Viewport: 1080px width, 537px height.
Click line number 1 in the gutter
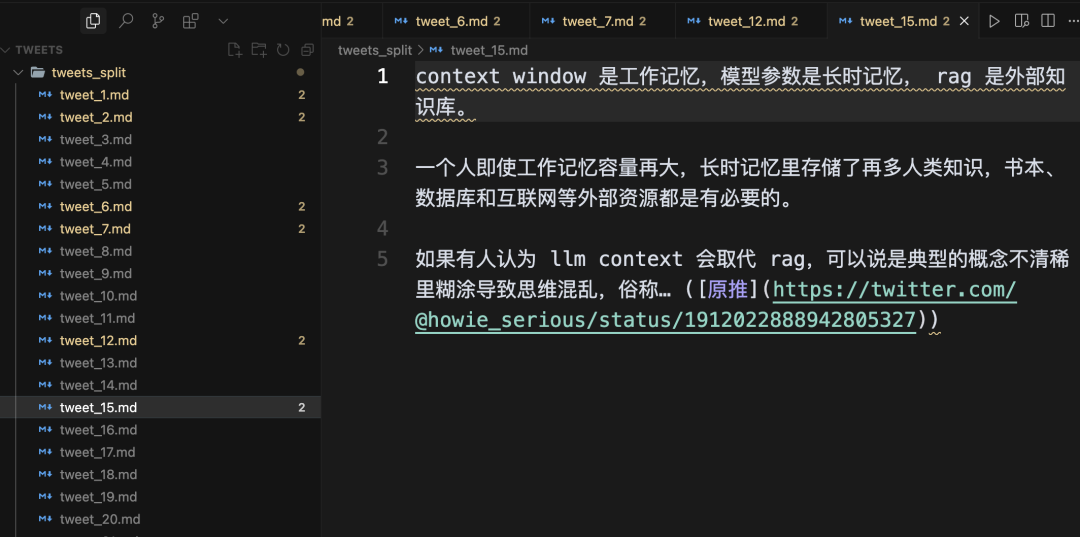(x=382, y=76)
